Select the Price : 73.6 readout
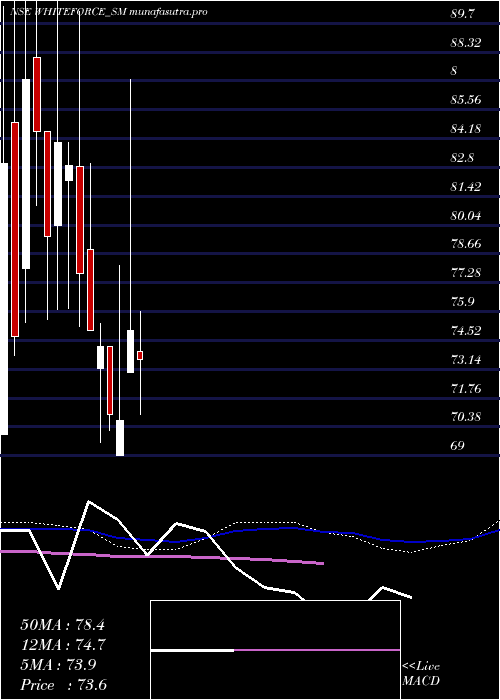The width and height of the screenshot is (500, 700). (x=64, y=684)
